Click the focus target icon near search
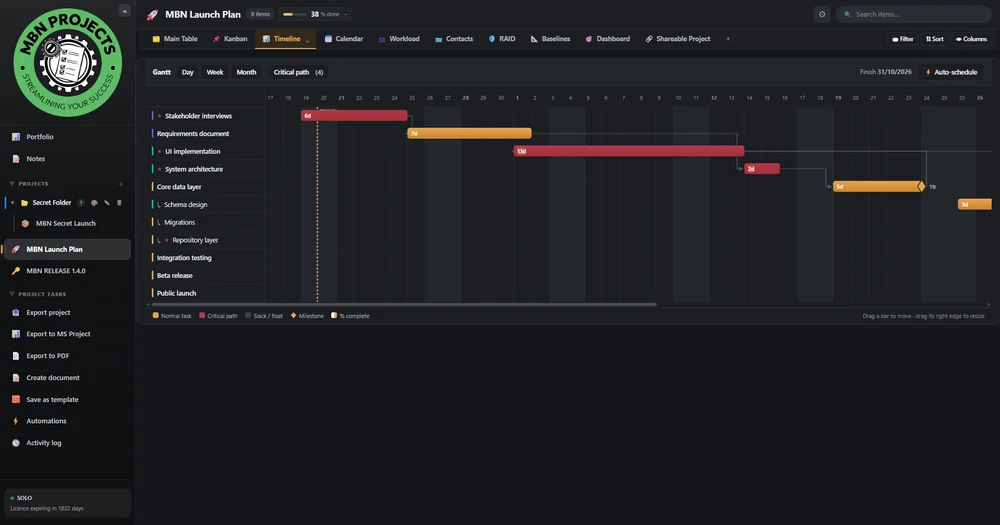This screenshot has height=525, width=1000. 822,14
